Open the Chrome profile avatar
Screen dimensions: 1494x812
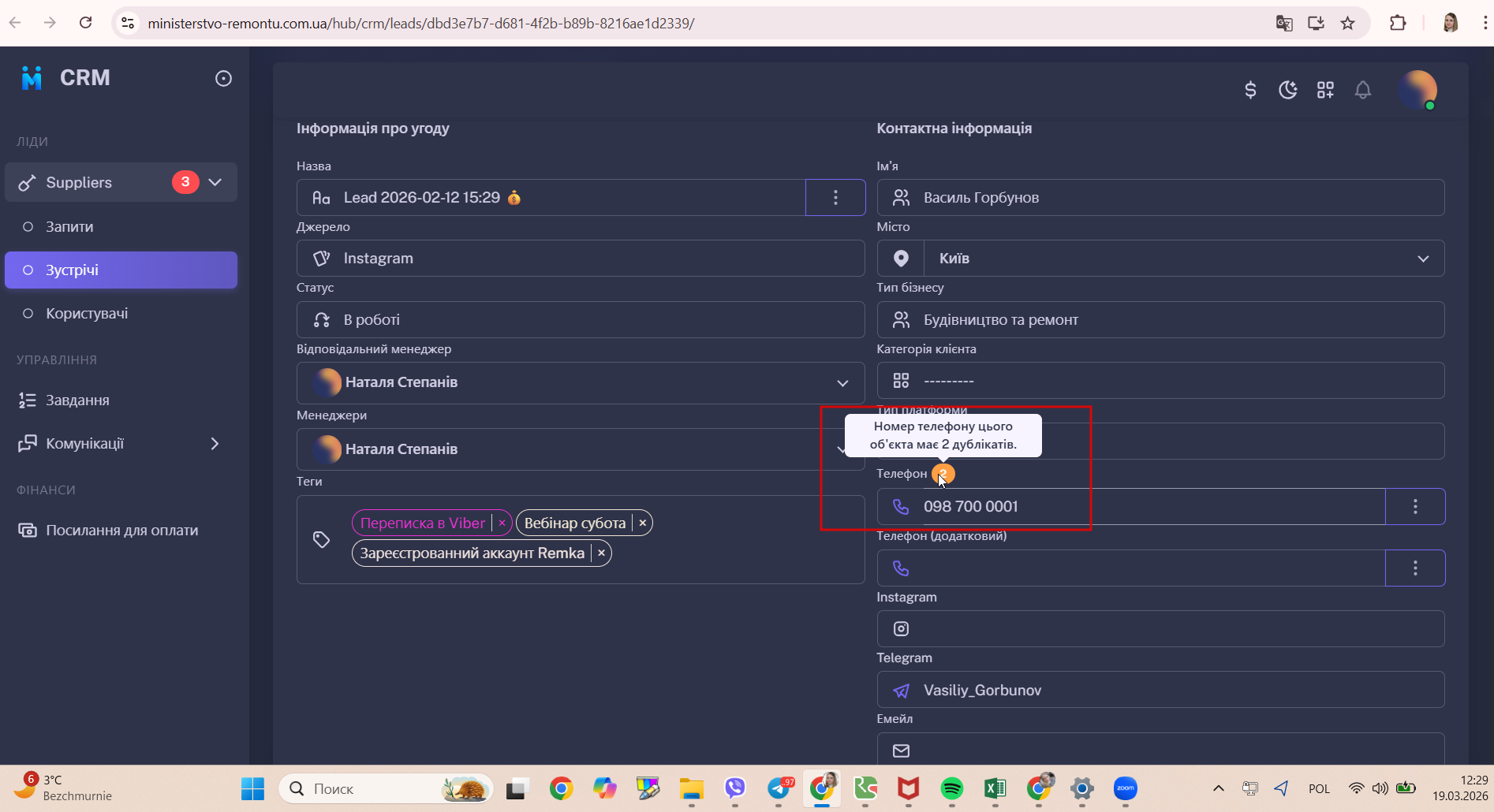(x=1450, y=23)
